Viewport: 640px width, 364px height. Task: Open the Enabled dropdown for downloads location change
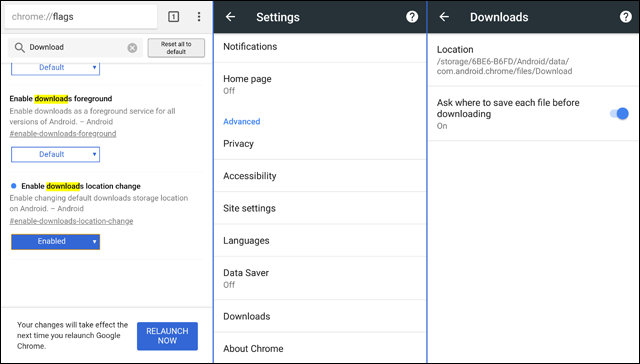(56, 242)
